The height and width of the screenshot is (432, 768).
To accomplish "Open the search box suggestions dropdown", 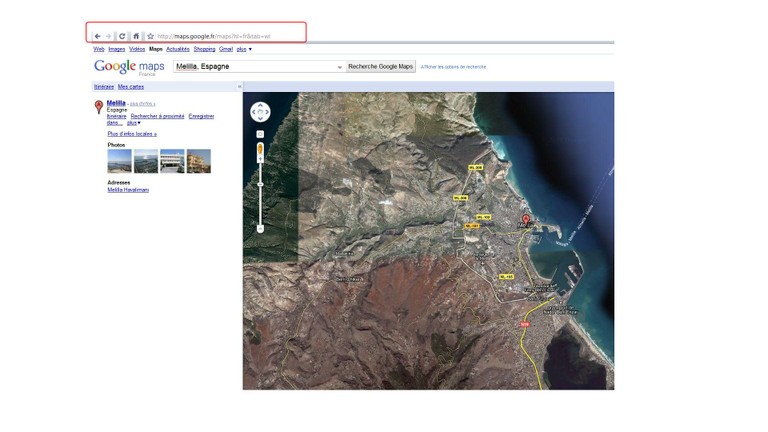I will 340,67.
